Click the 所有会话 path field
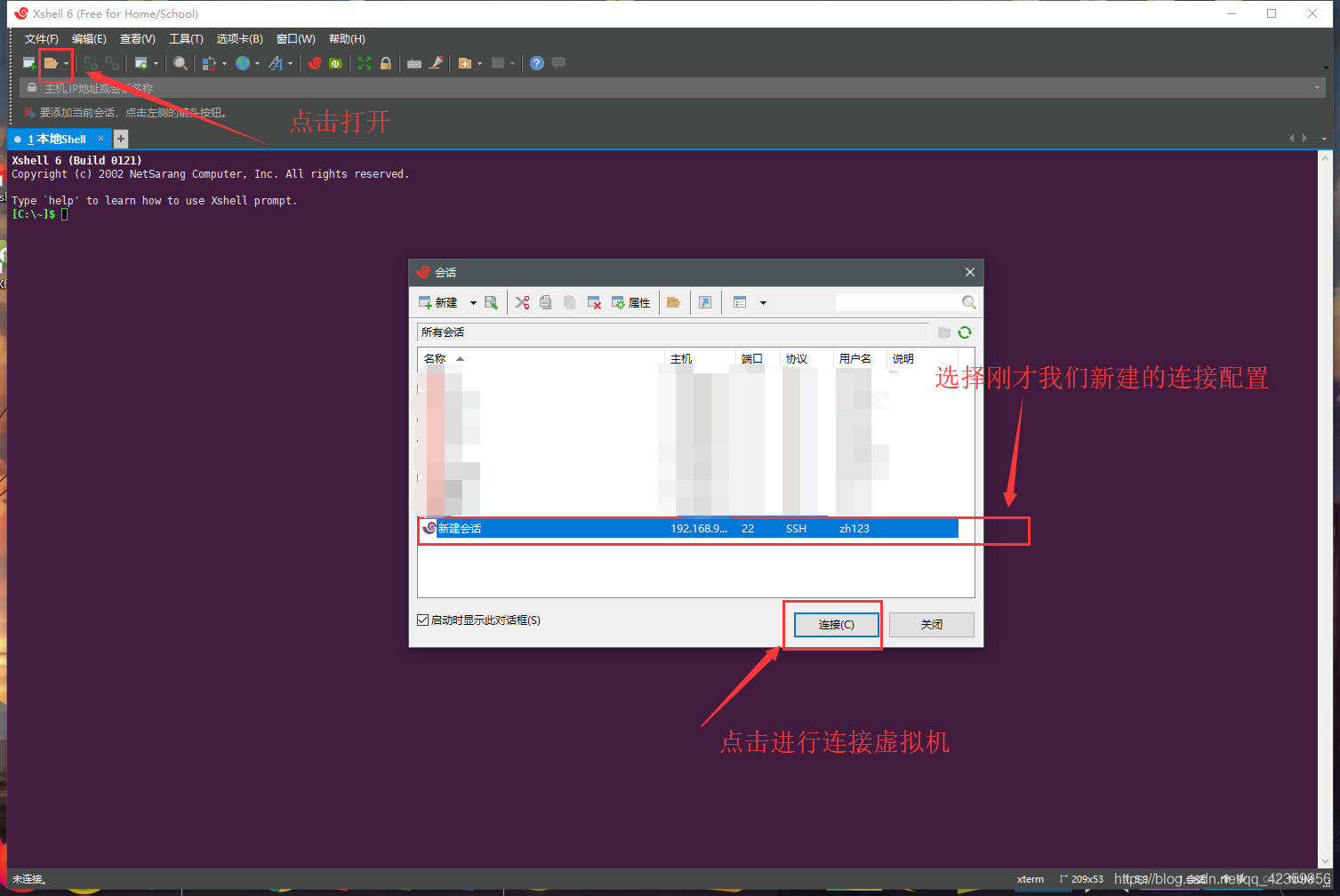The height and width of the screenshot is (896, 1340). coord(673,332)
